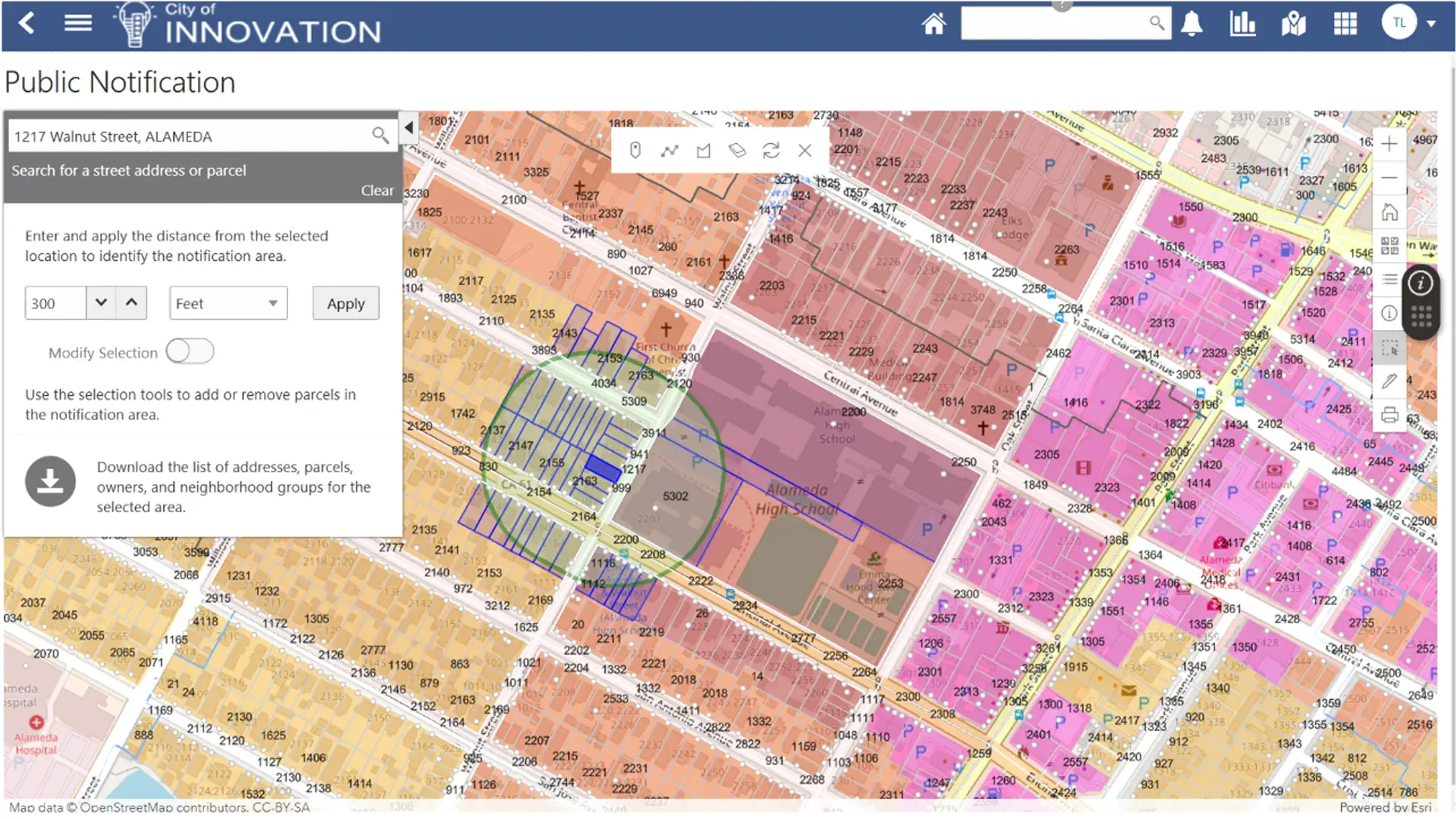Open notifications bell icon
Image resolution: width=1456 pixels, height=819 pixels.
point(1191,24)
